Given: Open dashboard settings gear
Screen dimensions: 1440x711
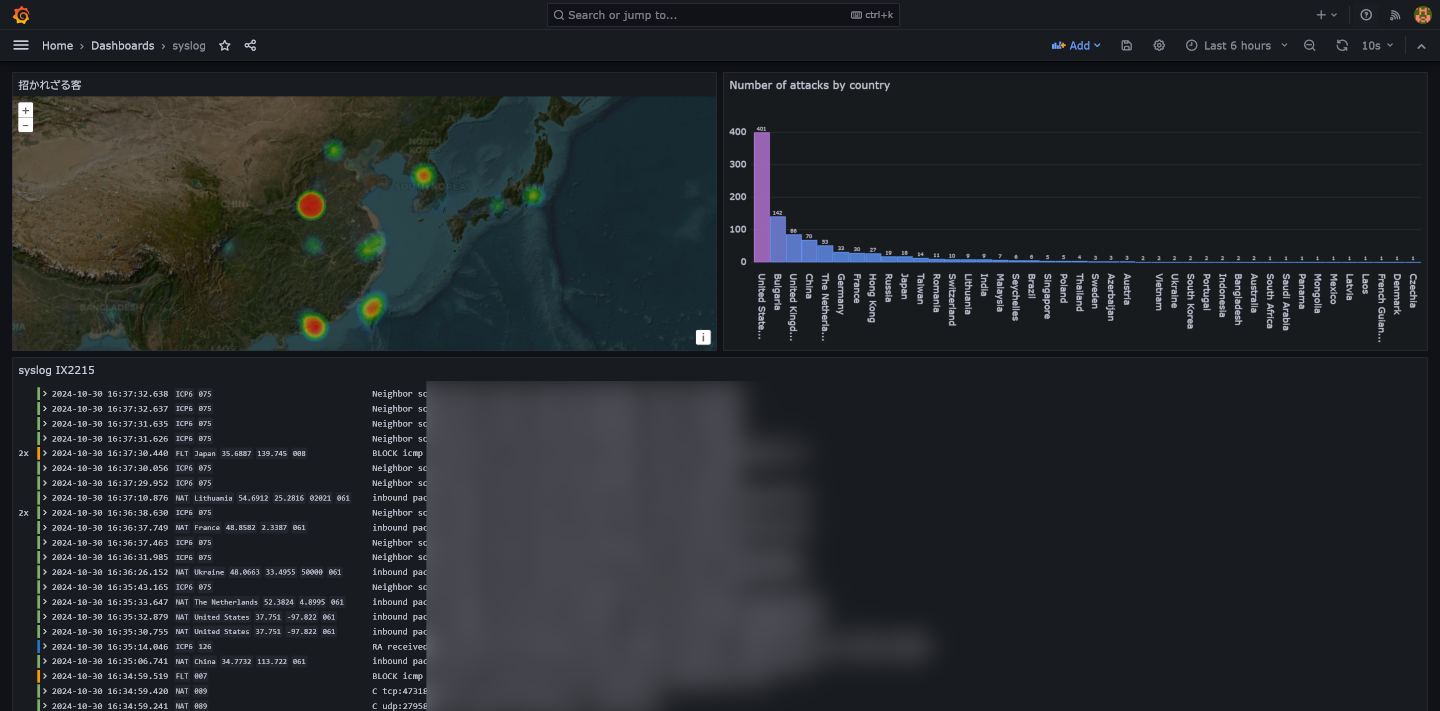Looking at the screenshot, I should click(1159, 46).
